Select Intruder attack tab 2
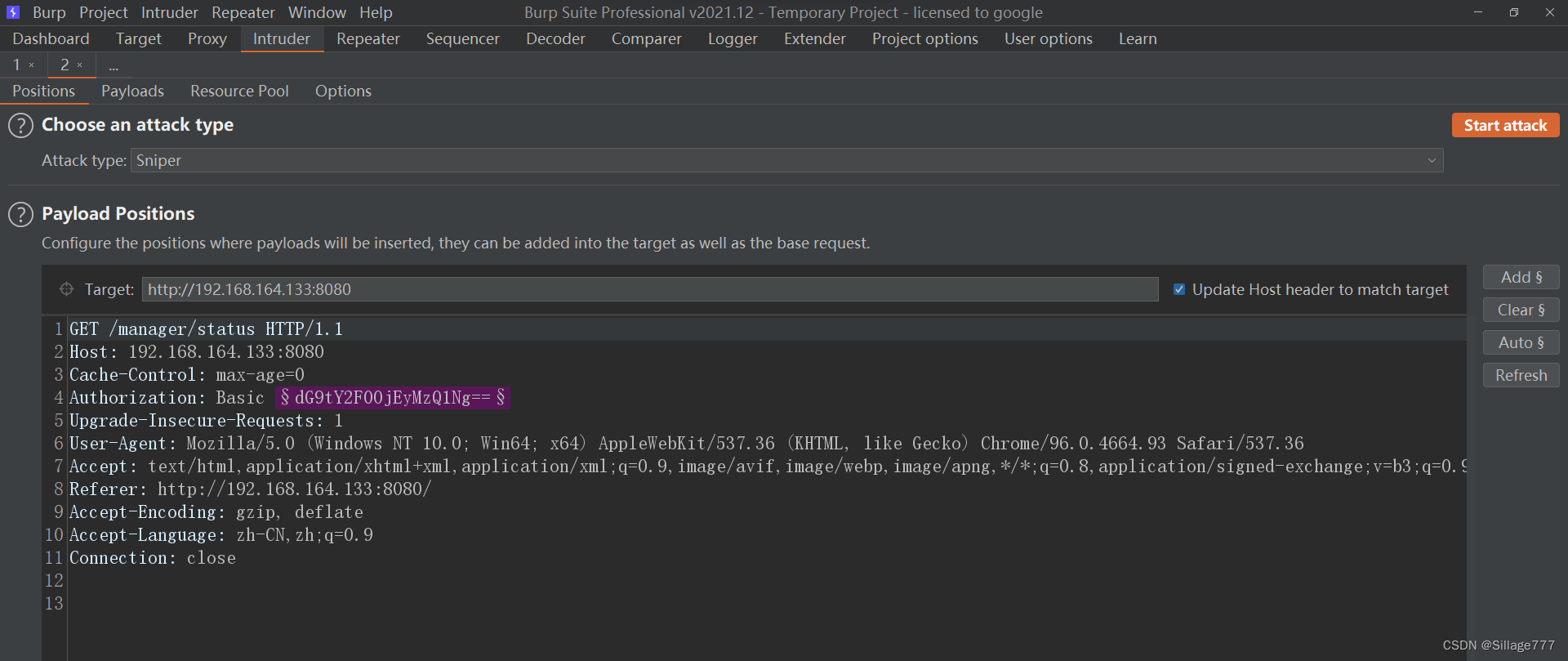The width and height of the screenshot is (1568, 661). click(x=65, y=65)
